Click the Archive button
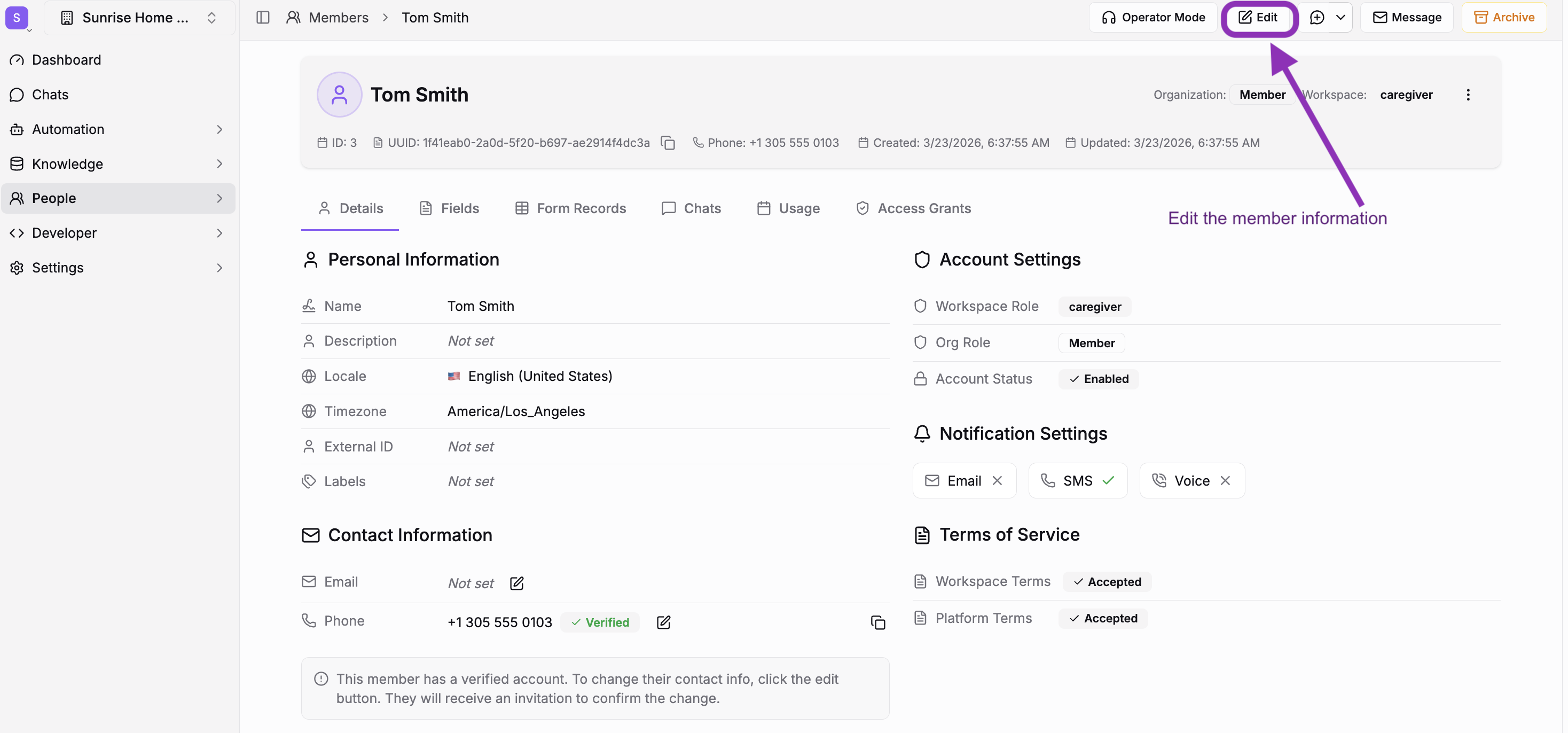The image size is (1568, 733). coord(1503,18)
